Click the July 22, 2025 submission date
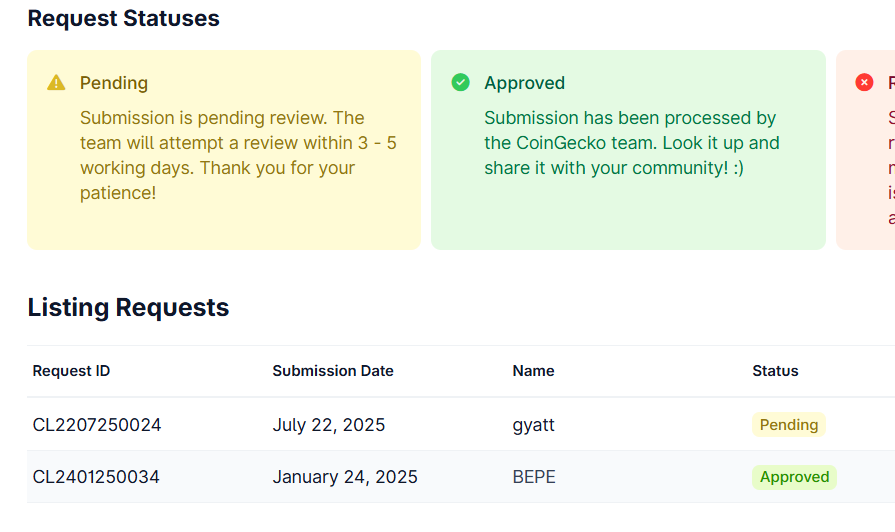This screenshot has width=895, height=532. click(x=329, y=425)
